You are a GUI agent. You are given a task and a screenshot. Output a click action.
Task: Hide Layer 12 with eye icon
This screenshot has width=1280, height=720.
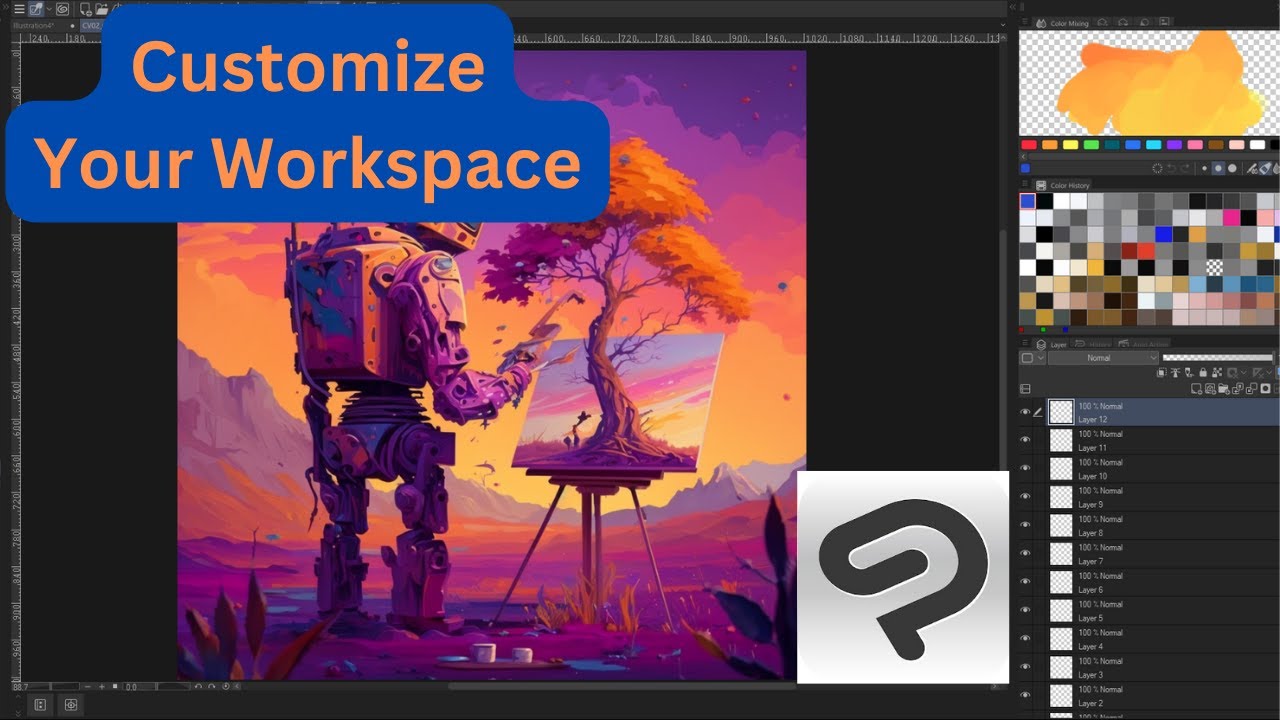click(1025, 412)
